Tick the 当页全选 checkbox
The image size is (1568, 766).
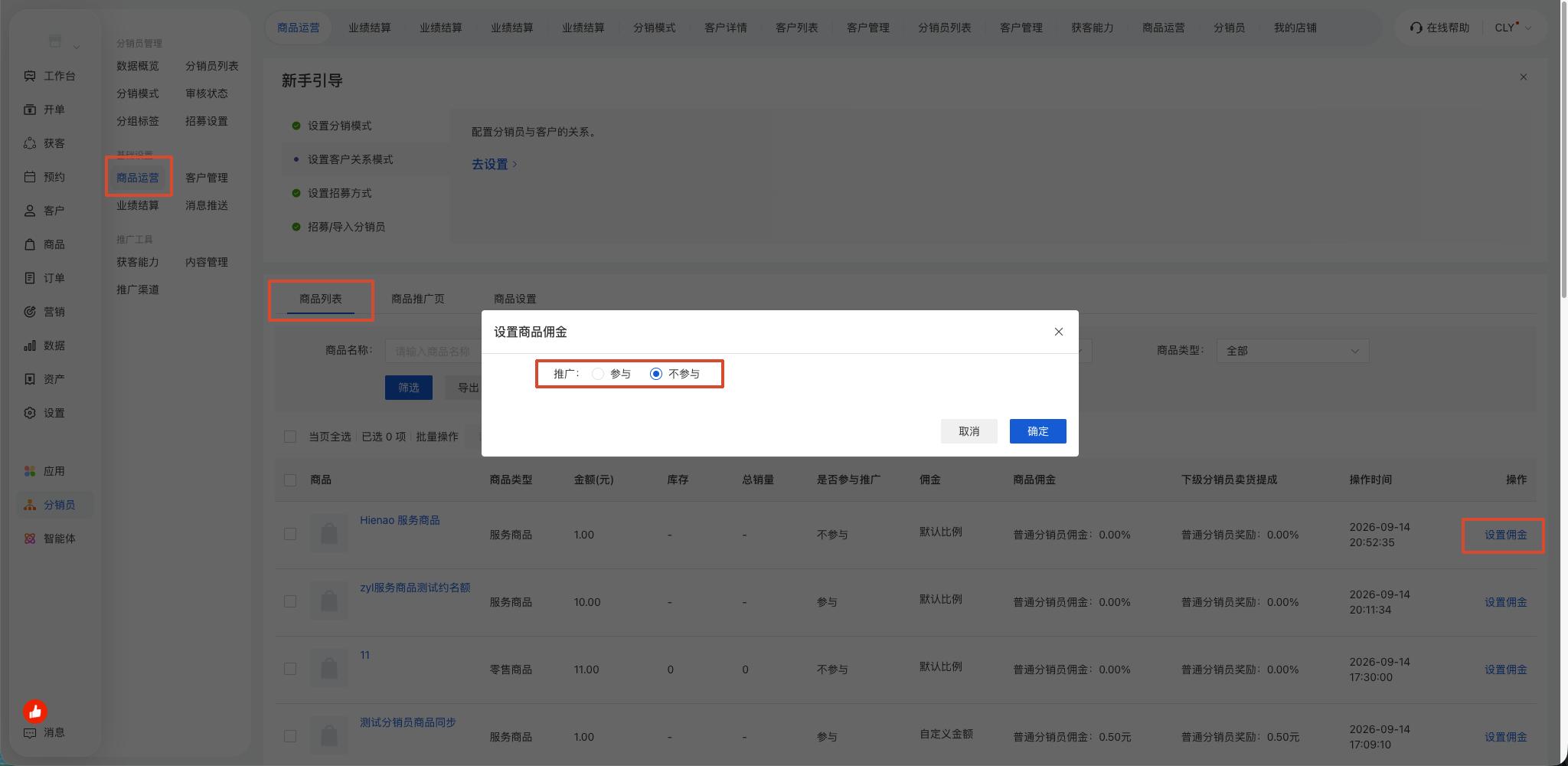(x=290, y=437)
